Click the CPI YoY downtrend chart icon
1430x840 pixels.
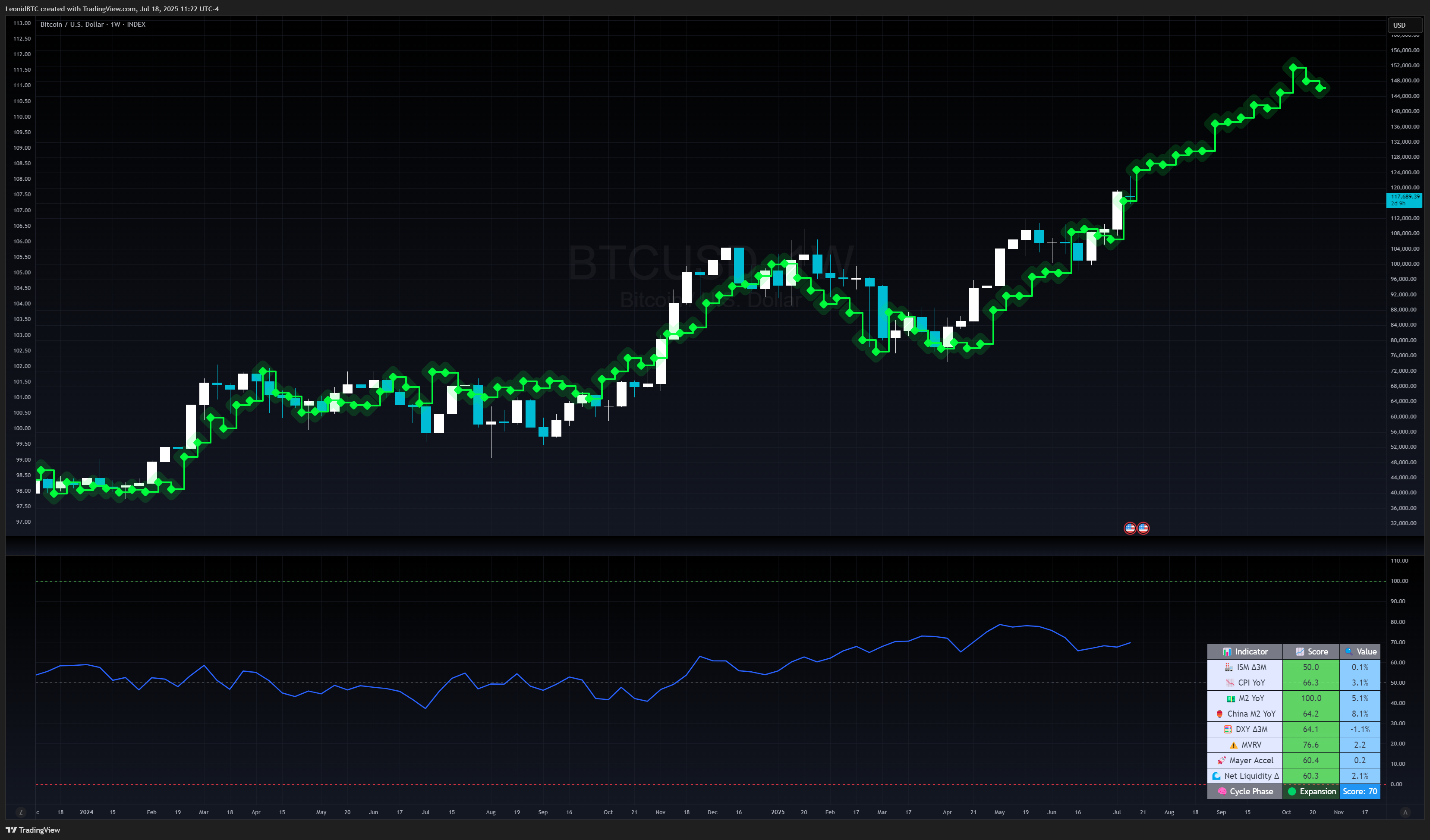(x=1230, y=683)
